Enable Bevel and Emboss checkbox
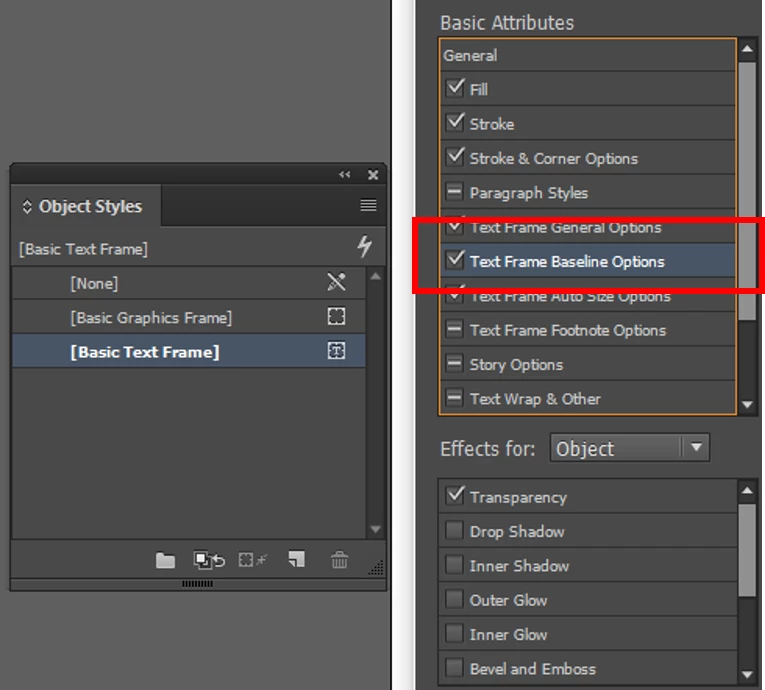The height and width of the screenshot is (690, 765). click(x=454, y=668)
